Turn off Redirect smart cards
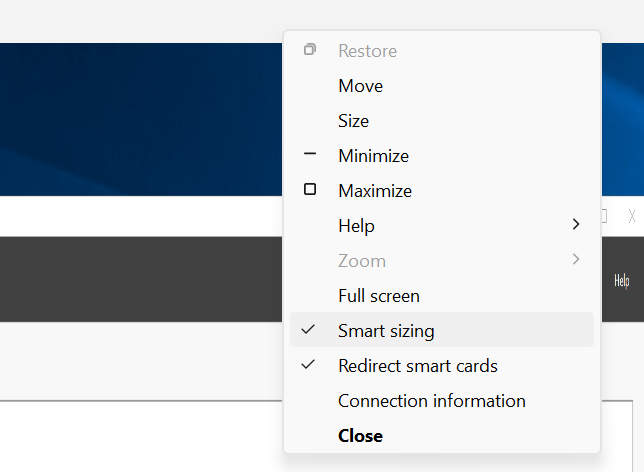 (x=442, y=365)
